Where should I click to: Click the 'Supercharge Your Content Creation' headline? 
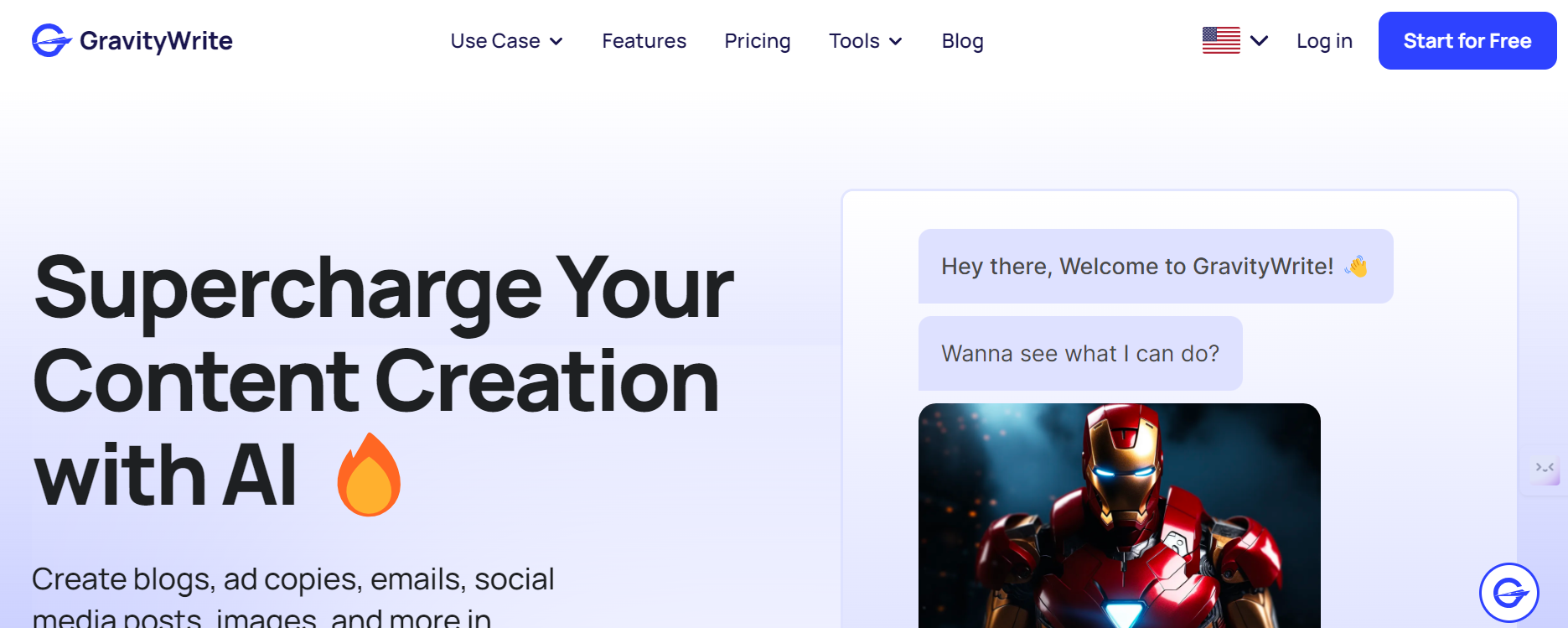384,381
